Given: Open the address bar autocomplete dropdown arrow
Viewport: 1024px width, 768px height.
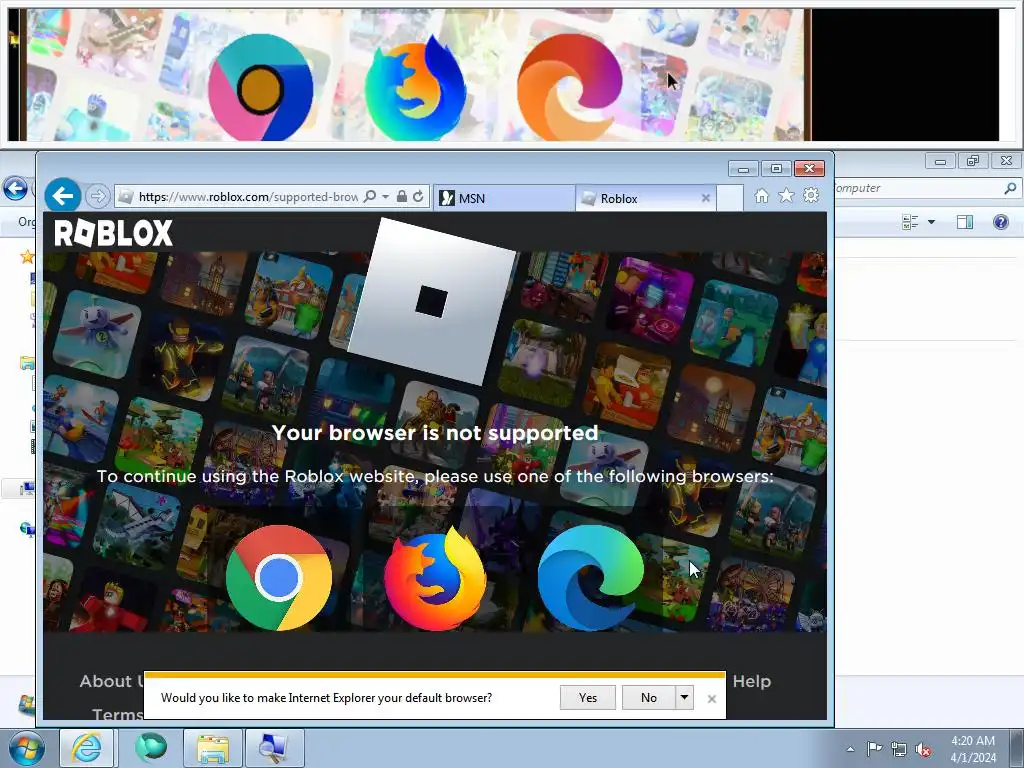Looking at the screenshot, I should click(385, 197).
